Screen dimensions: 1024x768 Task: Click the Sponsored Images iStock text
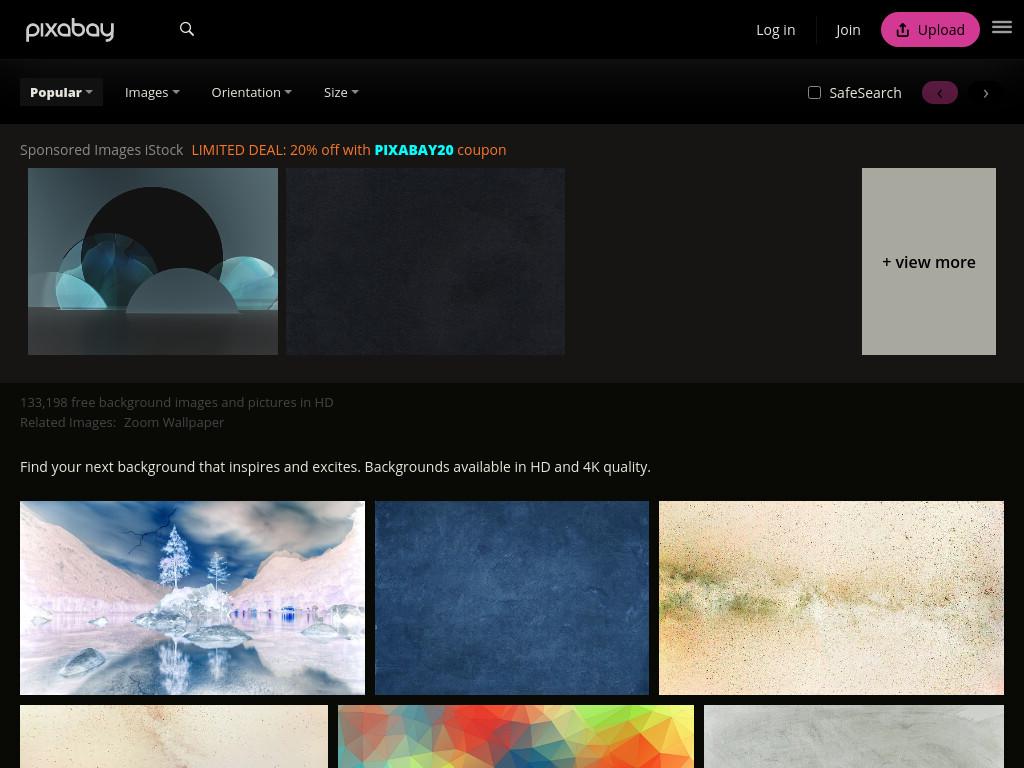[x=101, y=150]
